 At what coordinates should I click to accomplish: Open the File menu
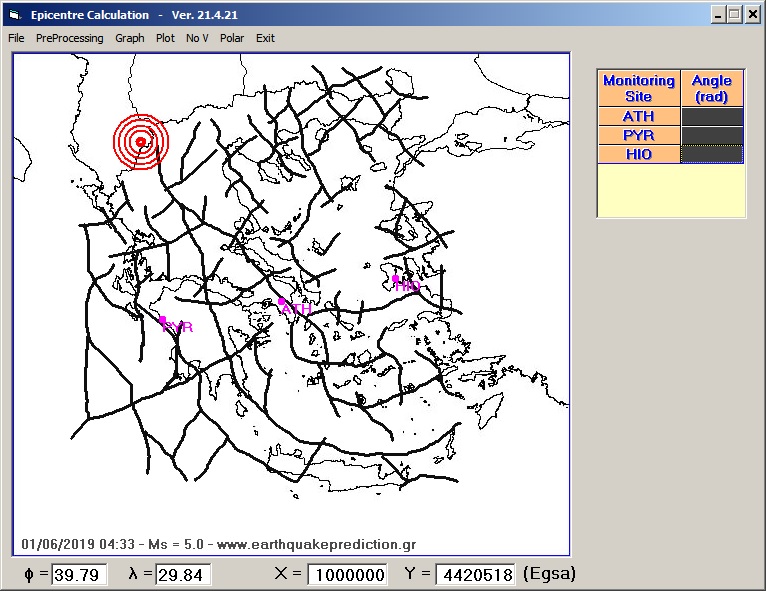pos(16,38)
